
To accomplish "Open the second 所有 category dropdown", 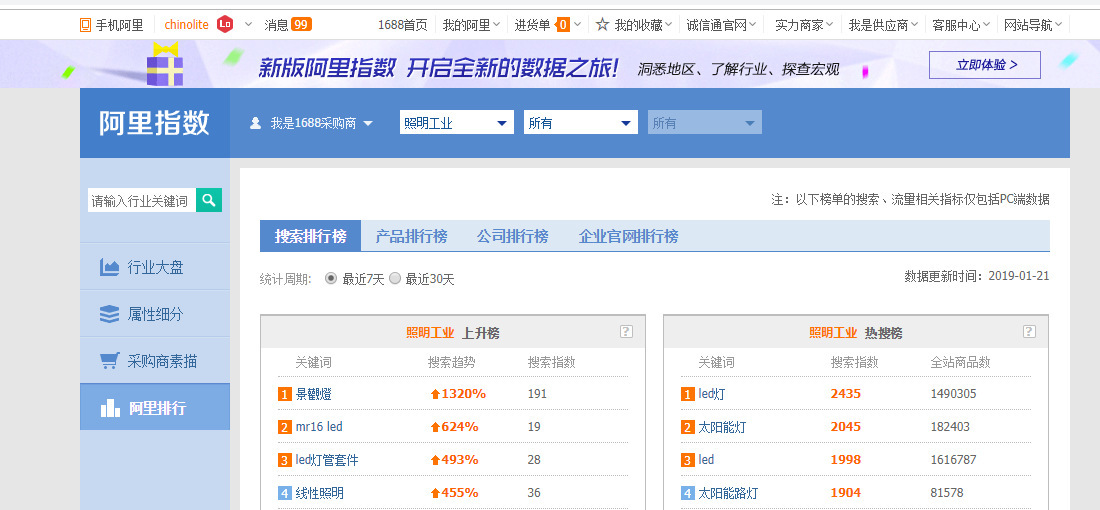I will click(581, 123).
